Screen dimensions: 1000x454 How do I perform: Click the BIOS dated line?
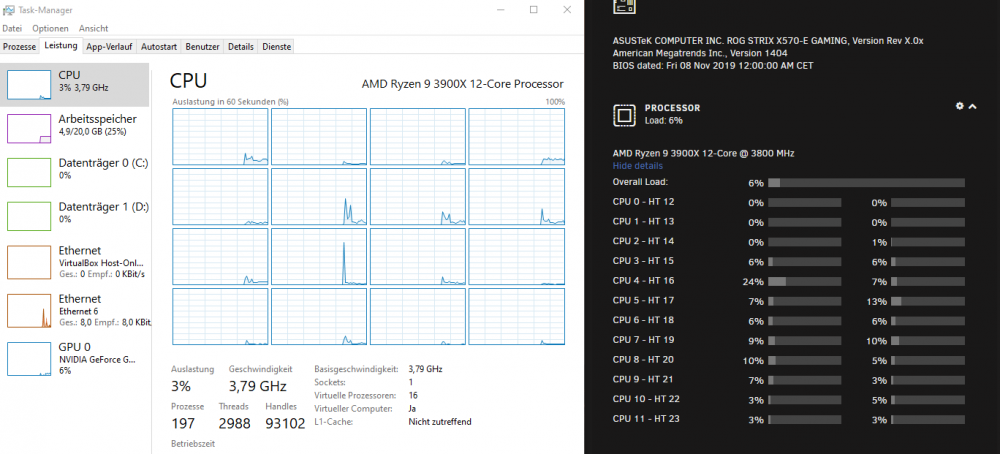[713, 66]
